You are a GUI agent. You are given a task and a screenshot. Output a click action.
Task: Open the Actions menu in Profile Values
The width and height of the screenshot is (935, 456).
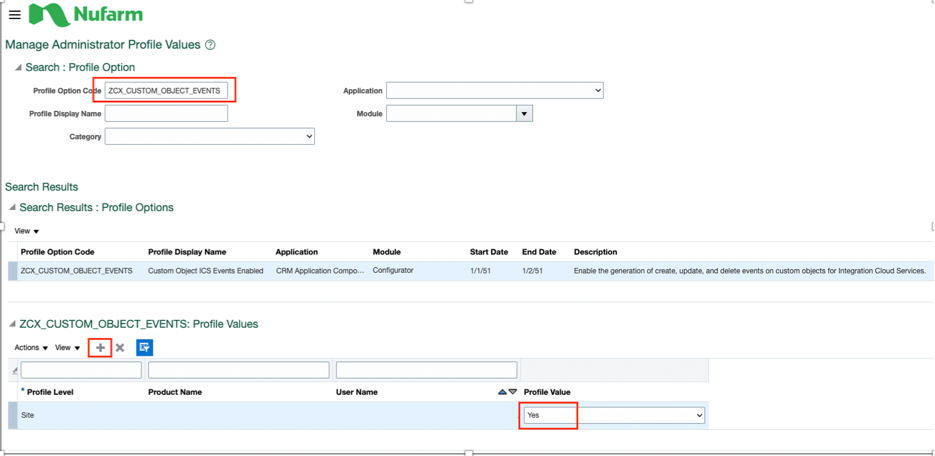coord(31,348)
